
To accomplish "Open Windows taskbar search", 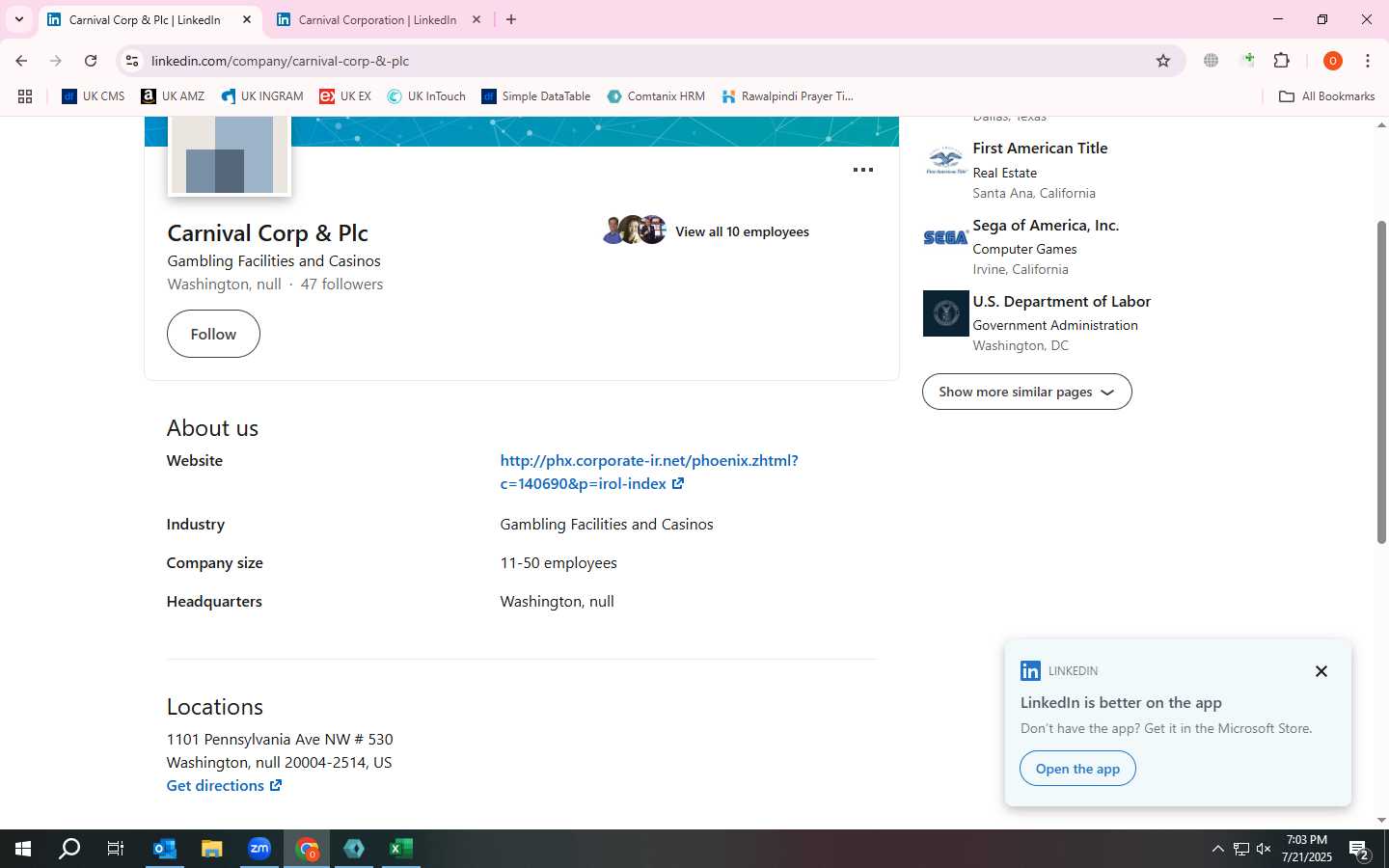I will (69, 849).
